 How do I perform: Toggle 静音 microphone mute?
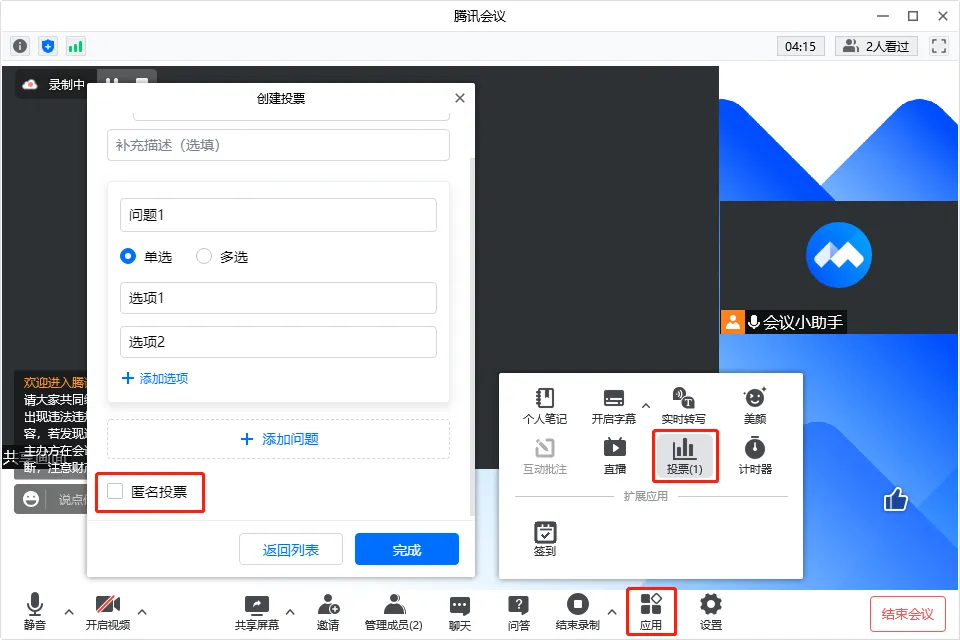click(x=35, y=612)
